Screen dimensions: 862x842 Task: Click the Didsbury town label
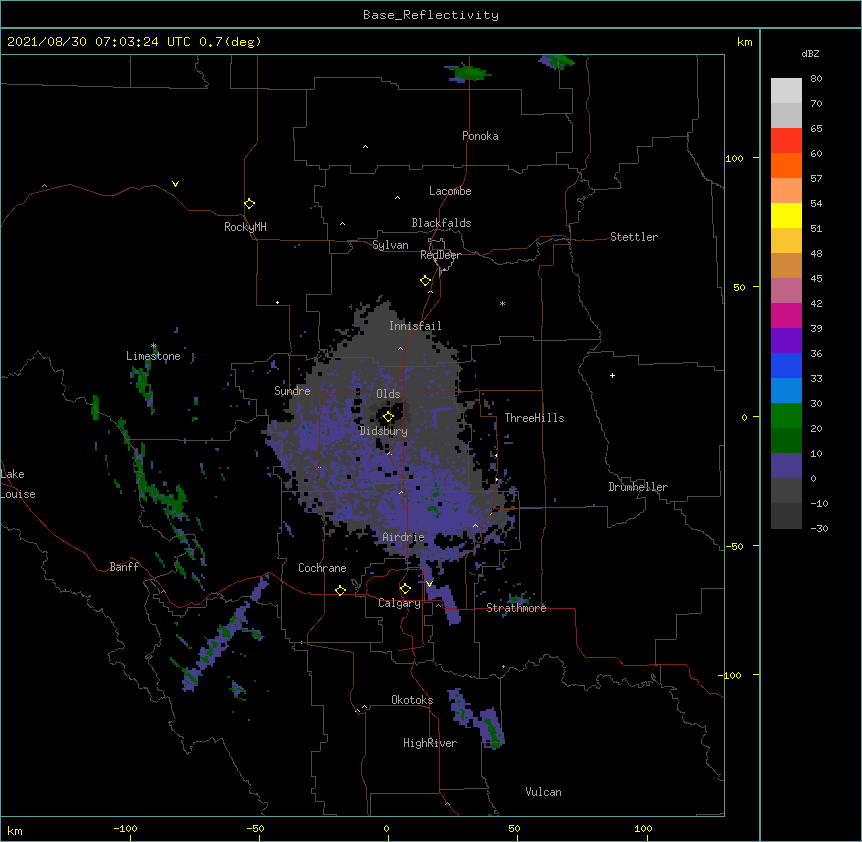tap(384, 431)
